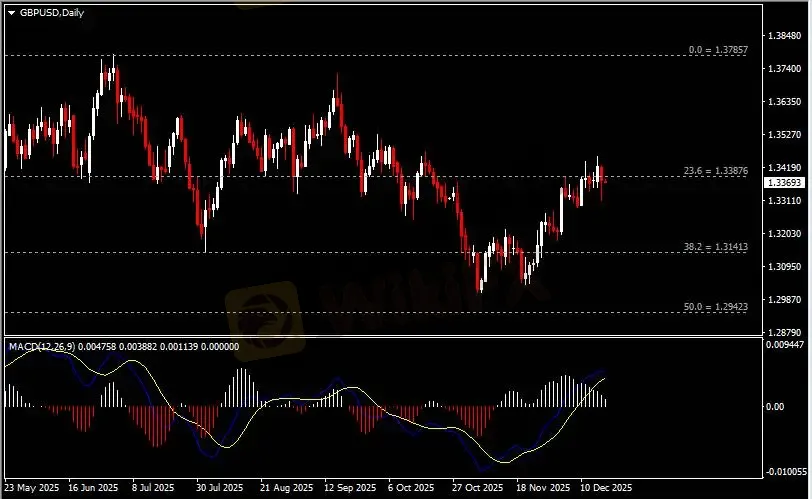Image resolution: width=812 pixels, height=499 pixels.
Task: Click the 1.33110 price scale value
Action: point(785,200)
